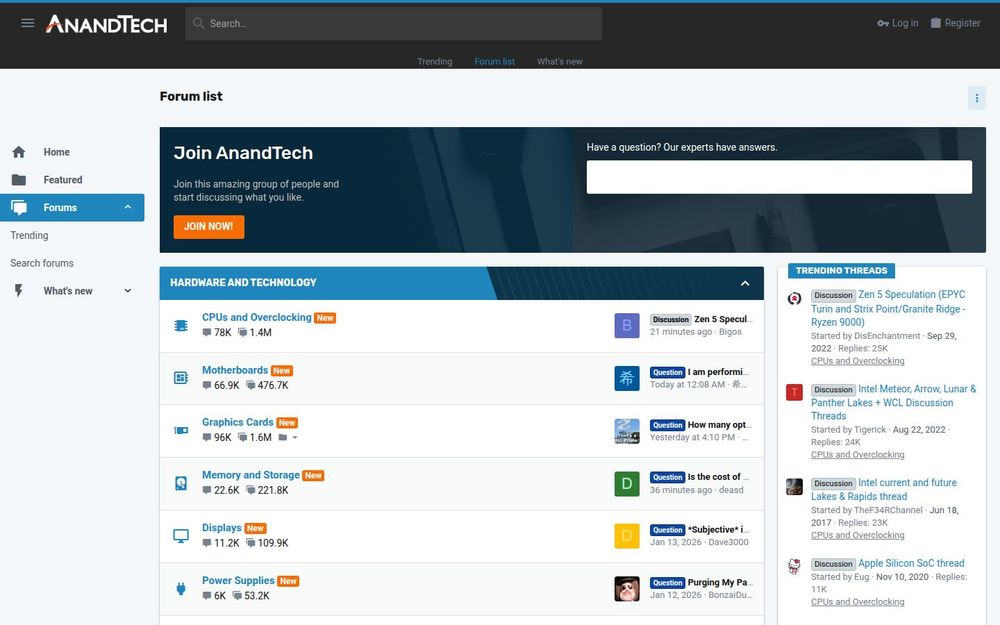Click the yellow 'D' avatar in Displays row
The width and height of the screenshot is (1000, 625).
627,536
